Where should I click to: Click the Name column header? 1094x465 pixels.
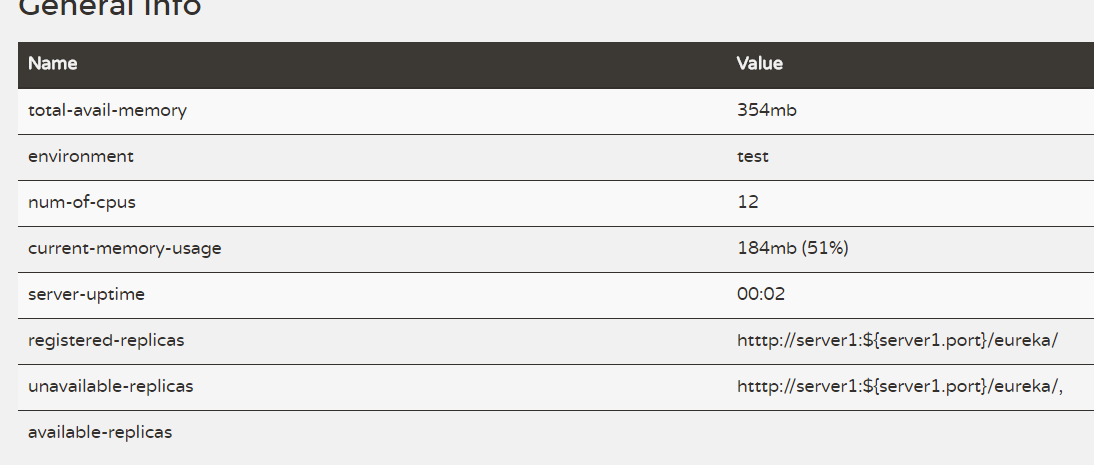coord(53,64)
